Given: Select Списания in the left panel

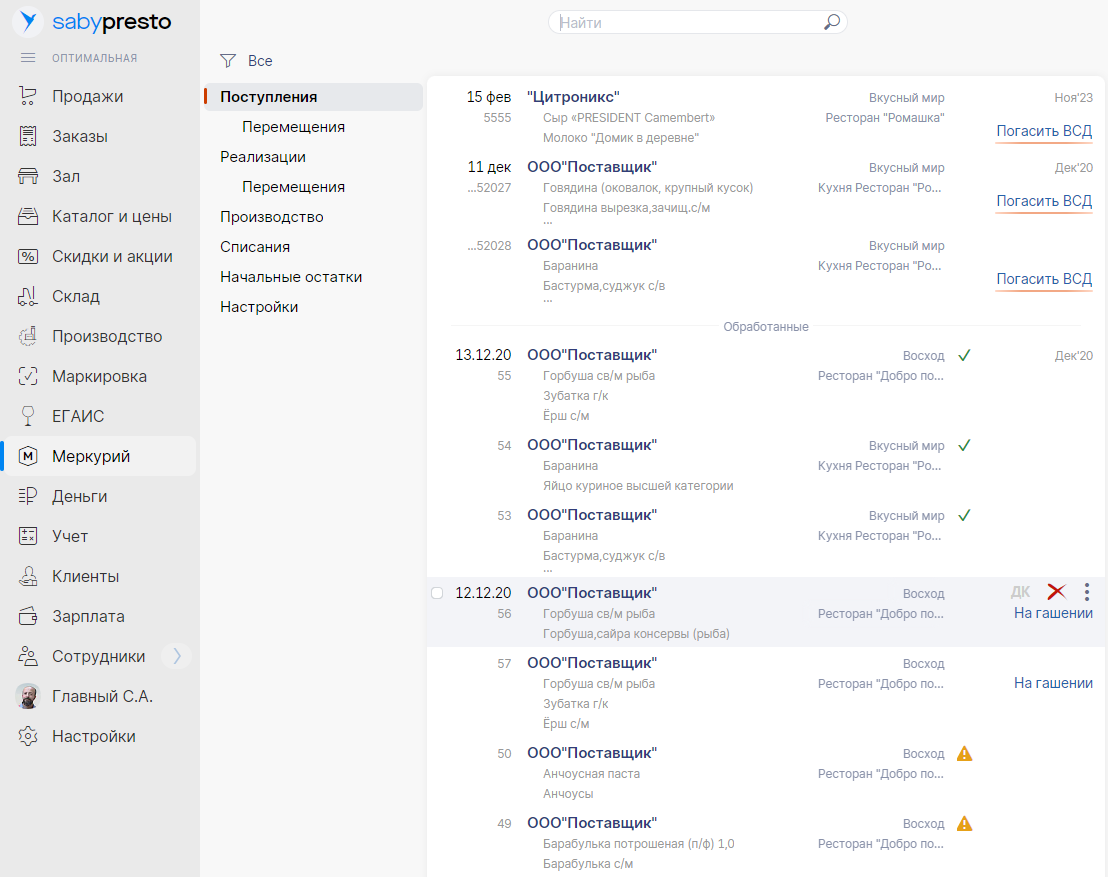Looking at the screenshot, I should click(x=255, y=247).
